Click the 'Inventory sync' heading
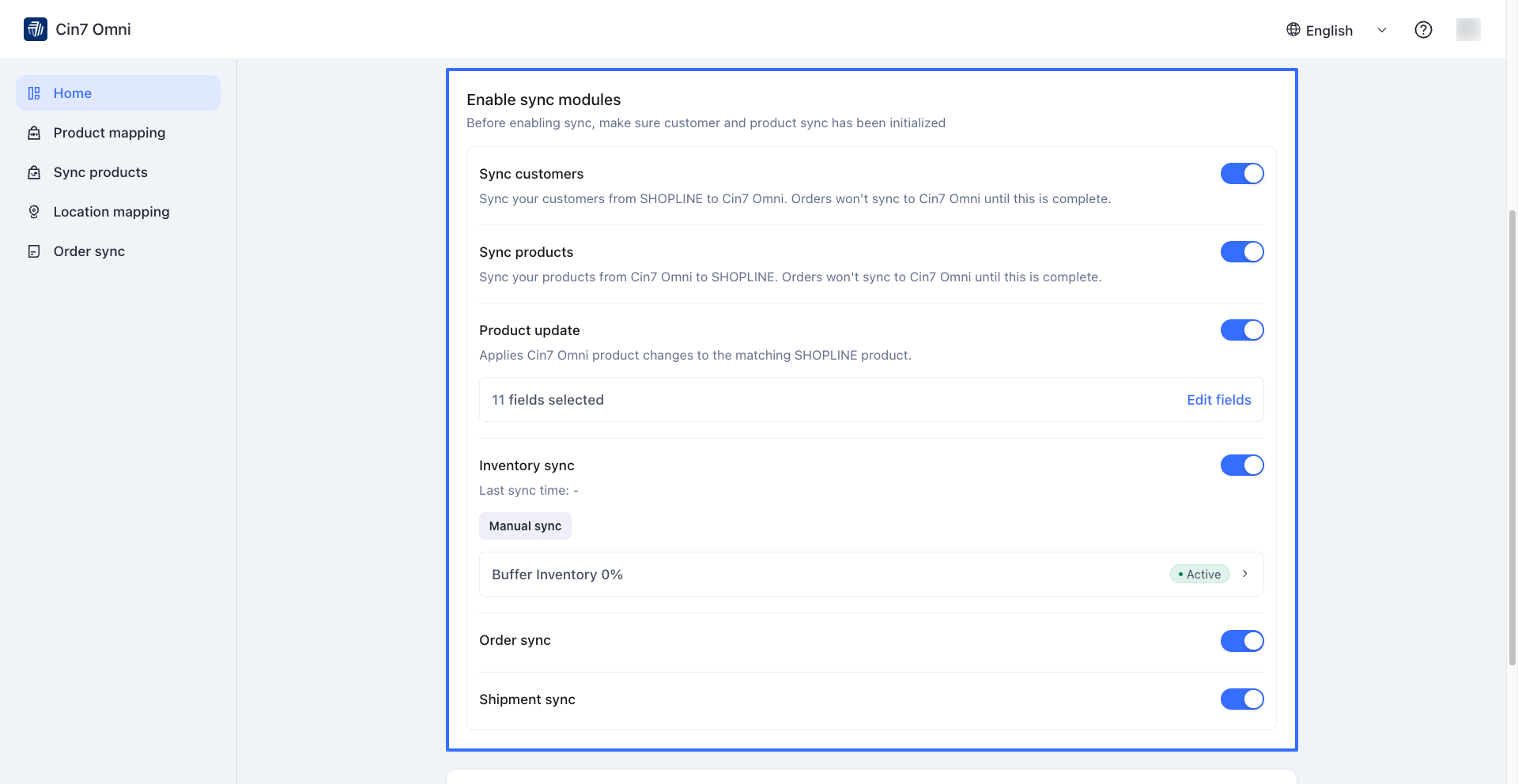 coord(527,465)
